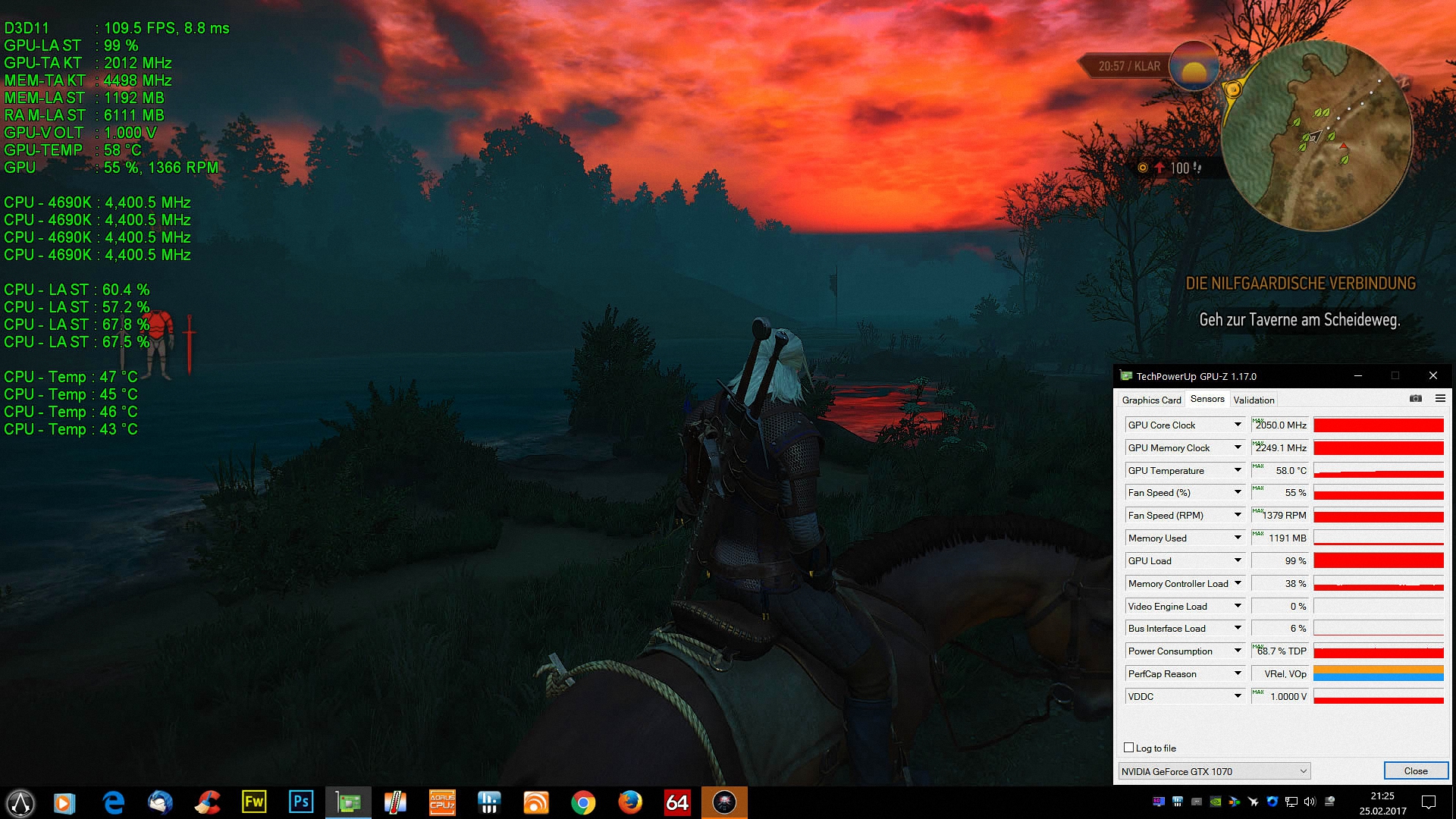This screenshot has height=819, width=1456.
Task: Open the network tray icon
Action: [1291, 802]
